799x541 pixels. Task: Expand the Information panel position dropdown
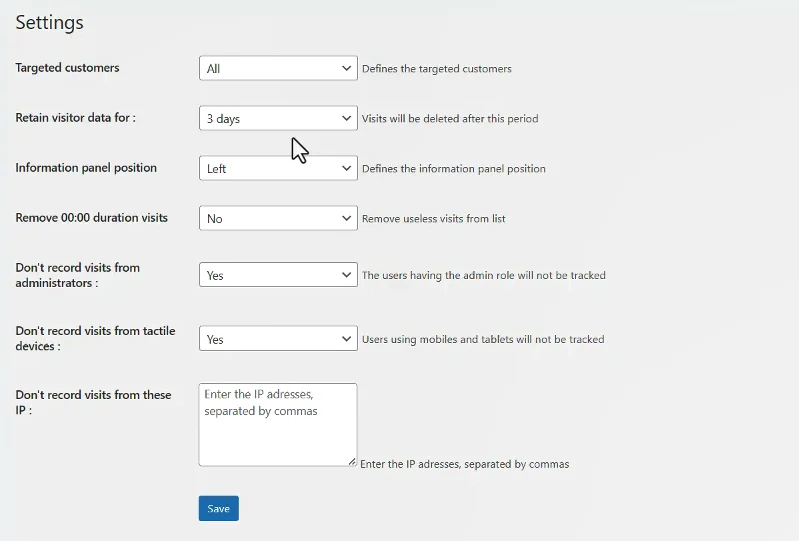pyautogui.click(x=278, y=168)
